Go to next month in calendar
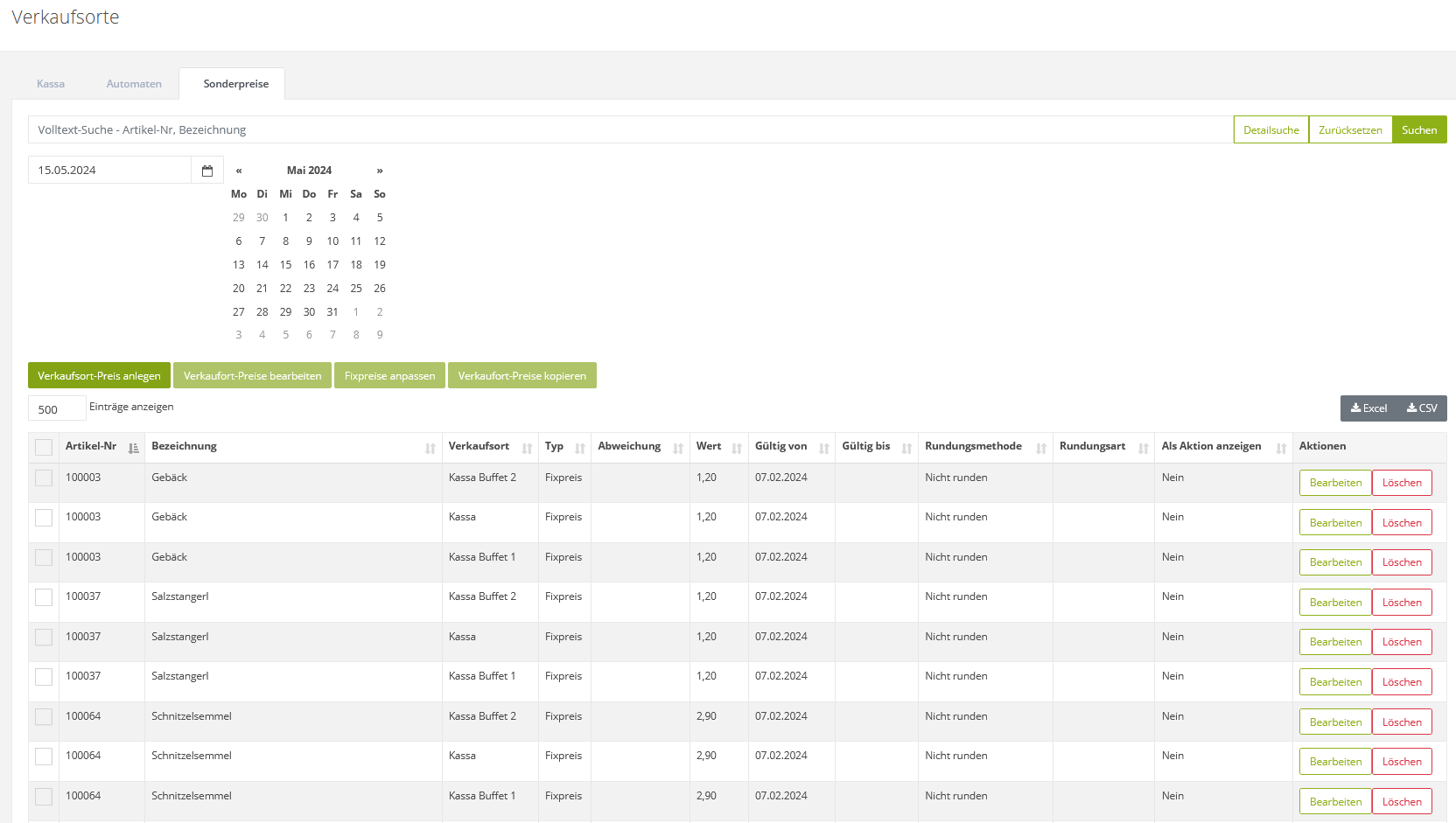1456x823 pixels. pos(380,171)
